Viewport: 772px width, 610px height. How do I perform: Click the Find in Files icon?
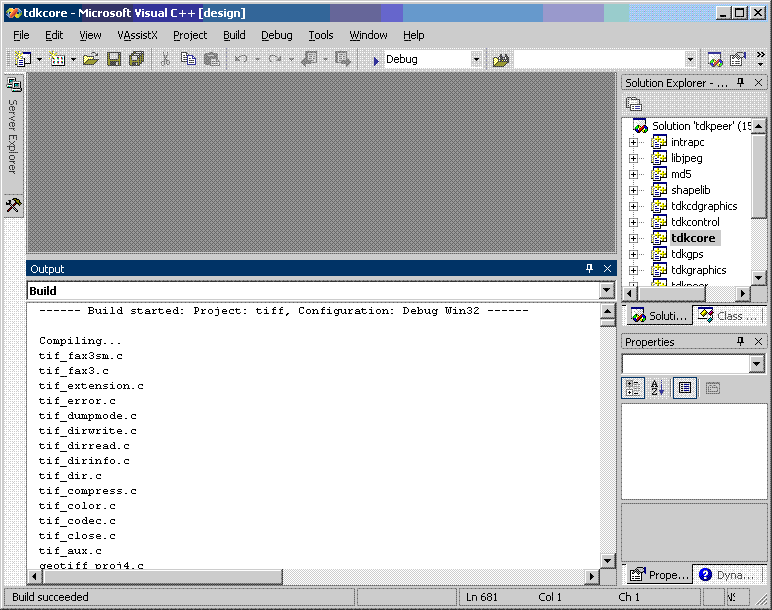(501, 60)
